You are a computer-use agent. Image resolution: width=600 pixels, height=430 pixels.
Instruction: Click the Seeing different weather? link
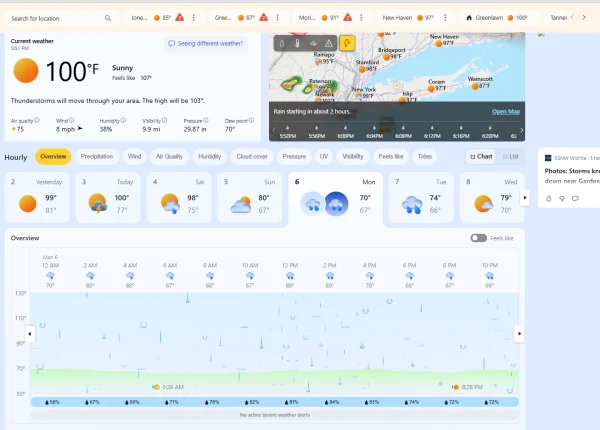pos(206,43)
